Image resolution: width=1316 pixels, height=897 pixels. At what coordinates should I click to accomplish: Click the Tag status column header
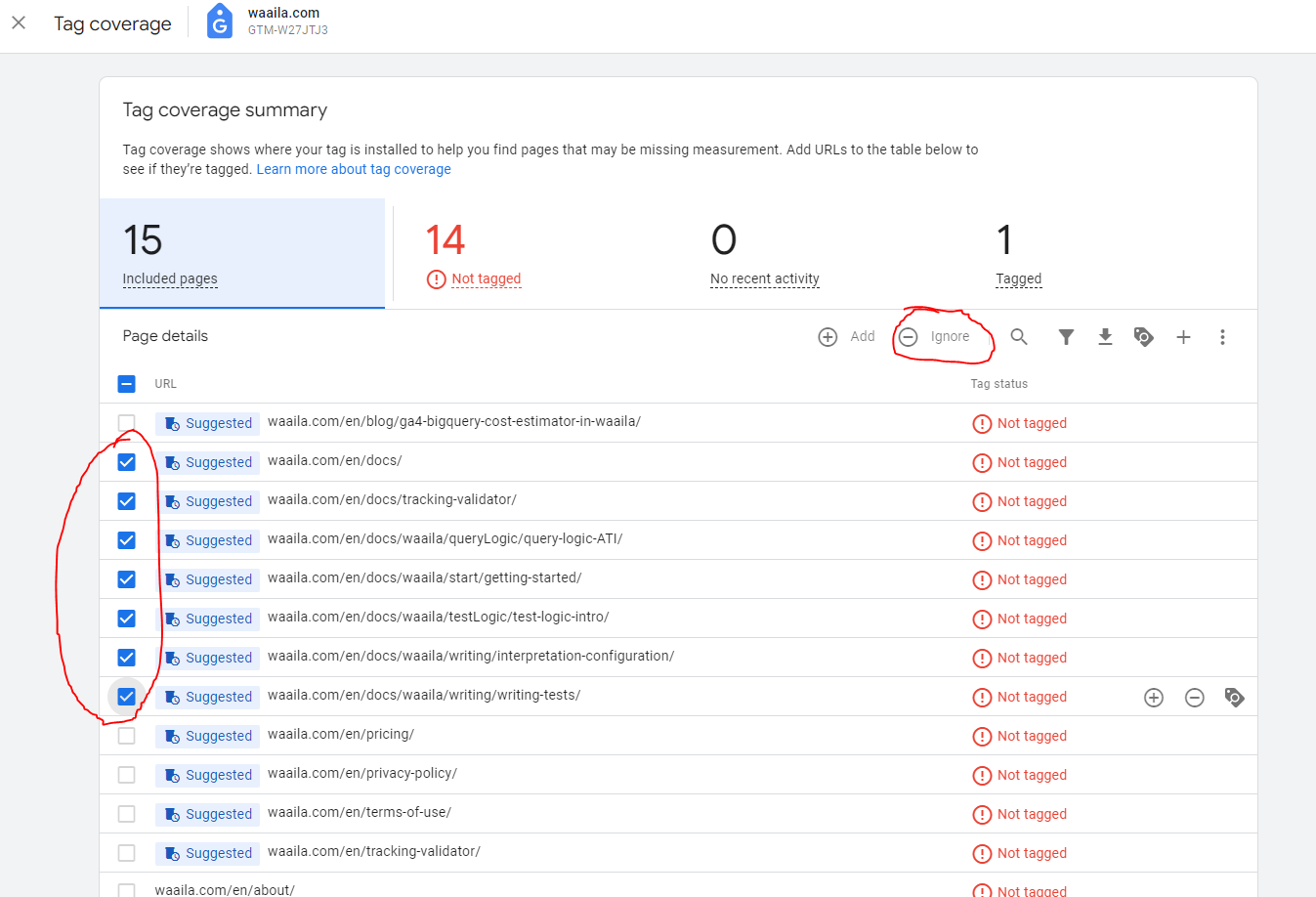click(998, 384)
